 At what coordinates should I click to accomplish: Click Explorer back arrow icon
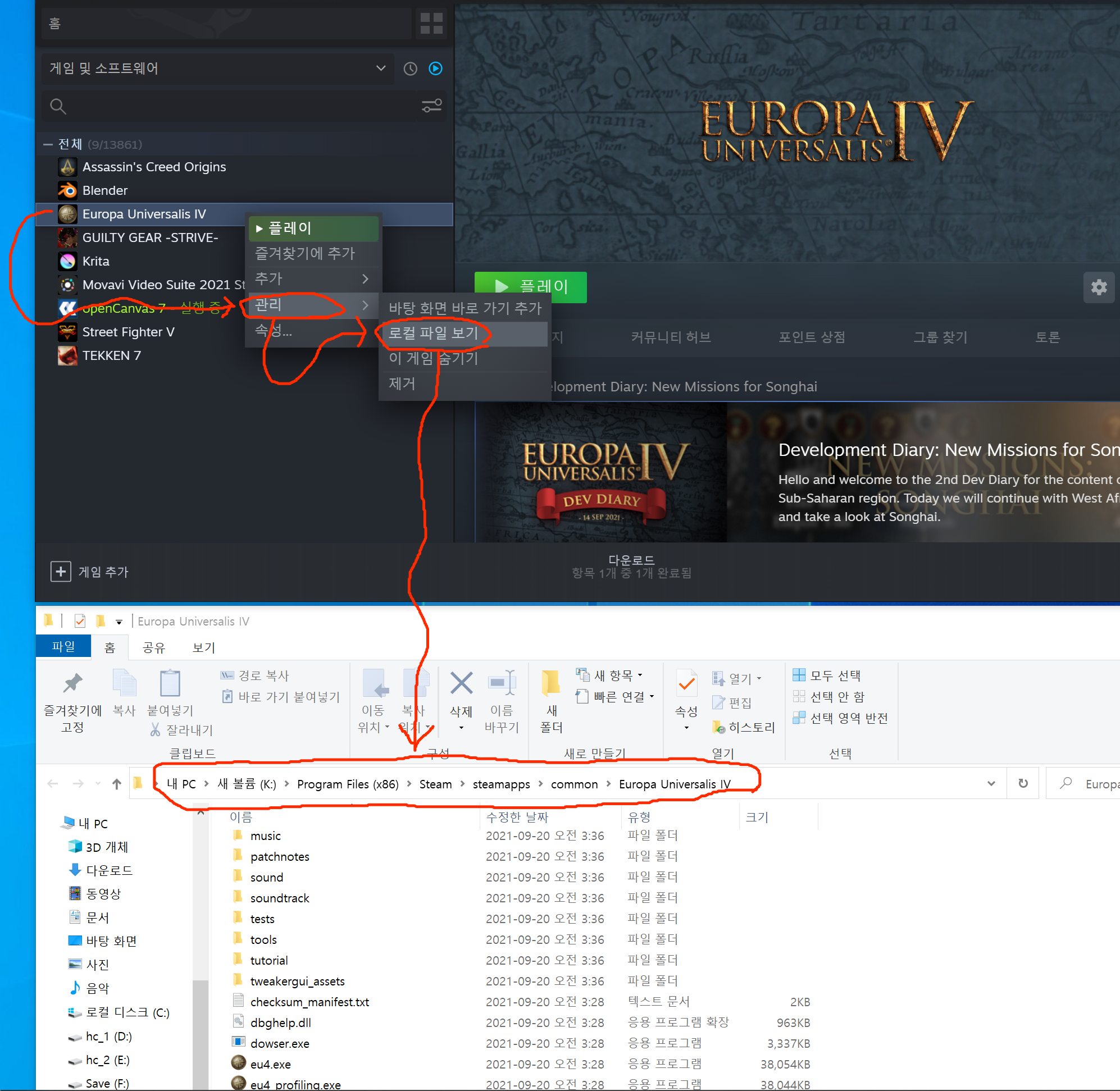tap(52, 784)
